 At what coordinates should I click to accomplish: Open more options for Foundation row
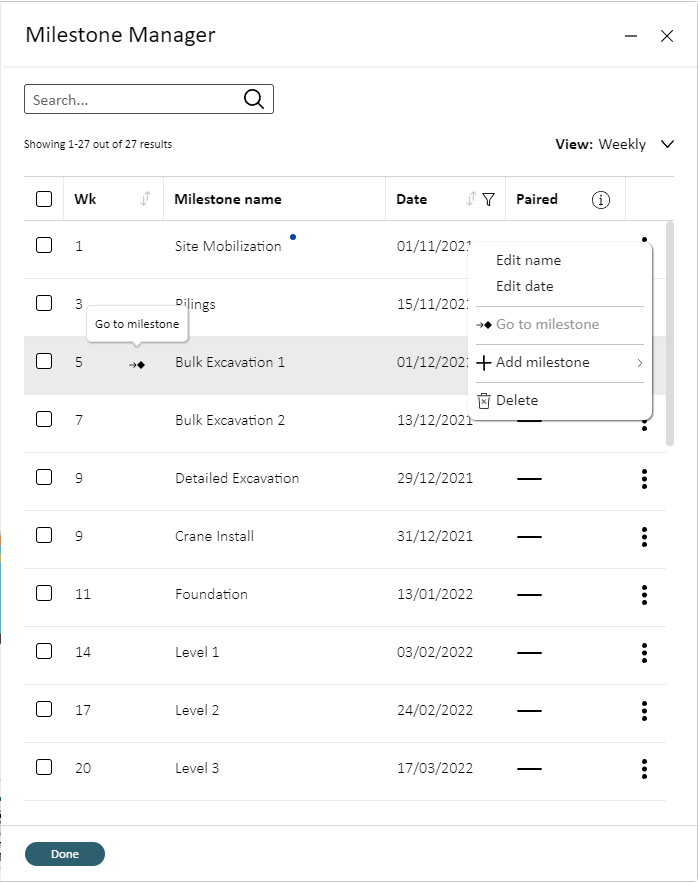[645, 595]
